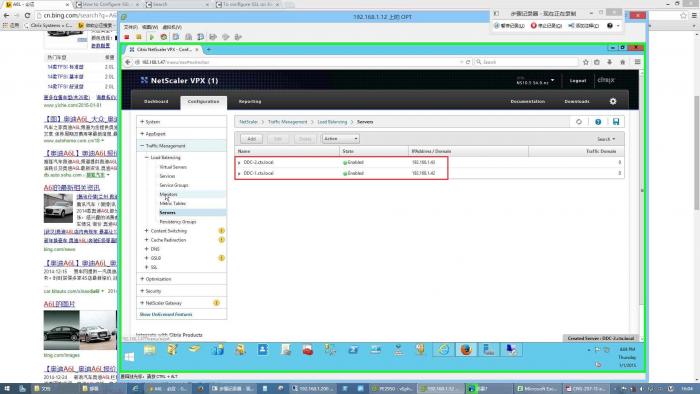Click the Firefox downloads arrow icon
700x394 pixels.
609,62
